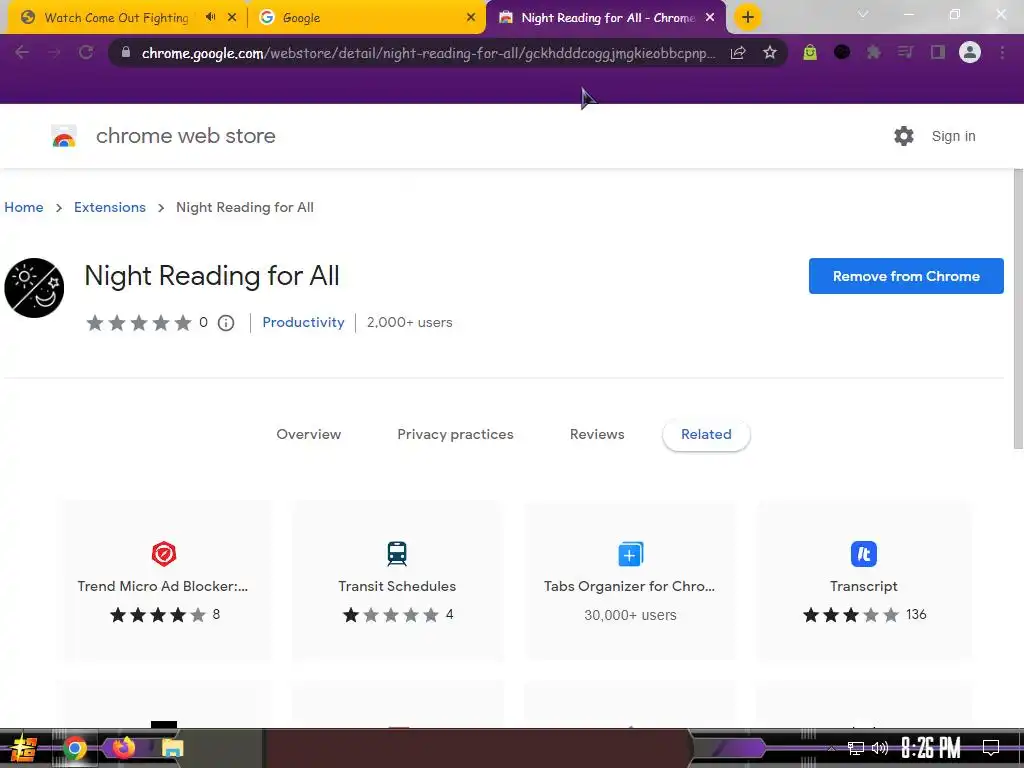Go to Extensions breadcrumb
1024x768 pixels.
click(110, 207)
